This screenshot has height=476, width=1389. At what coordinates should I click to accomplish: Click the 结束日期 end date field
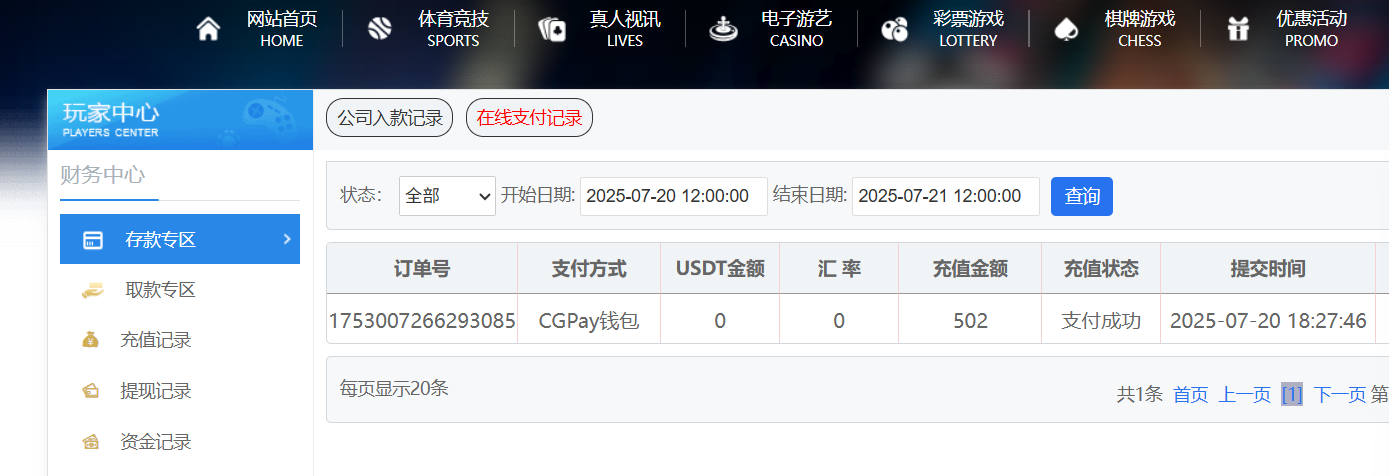(945, 196)
